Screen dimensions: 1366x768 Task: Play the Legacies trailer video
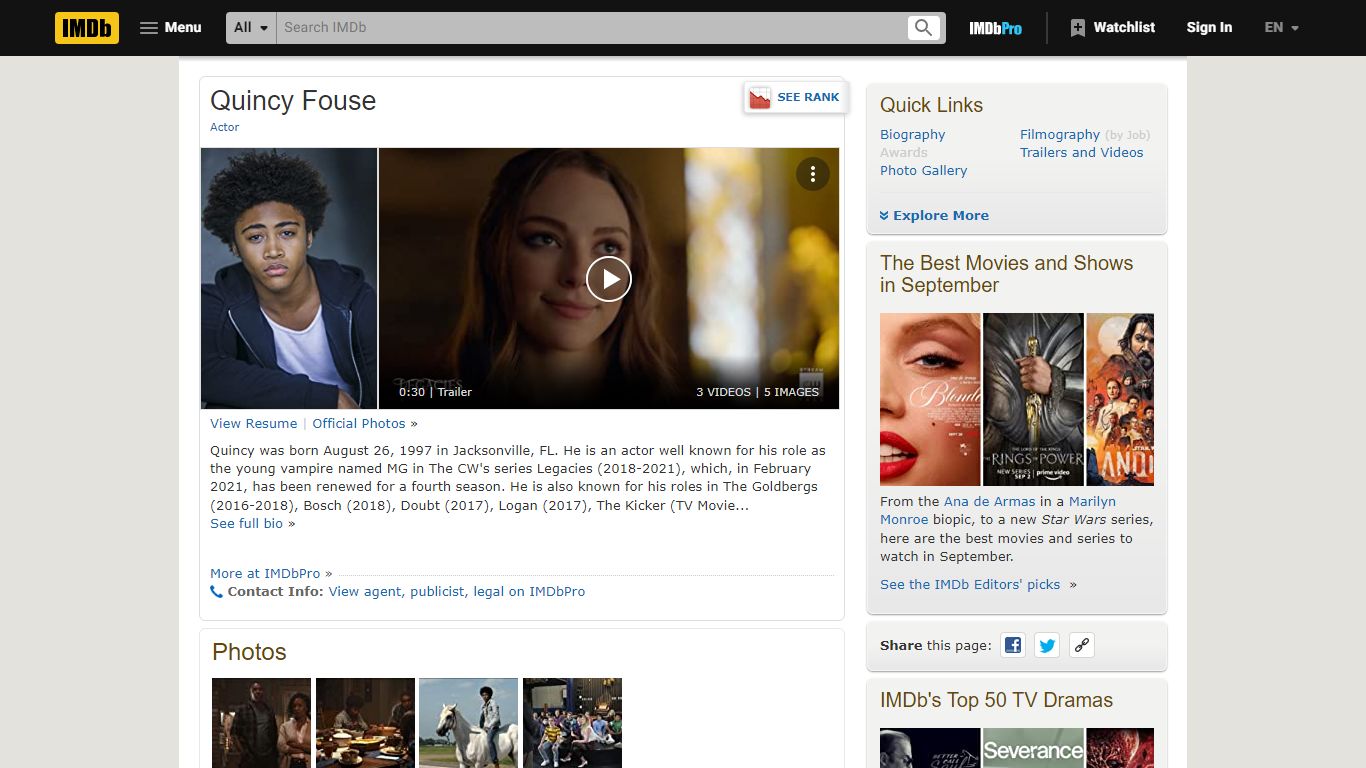tap(609, 279)
